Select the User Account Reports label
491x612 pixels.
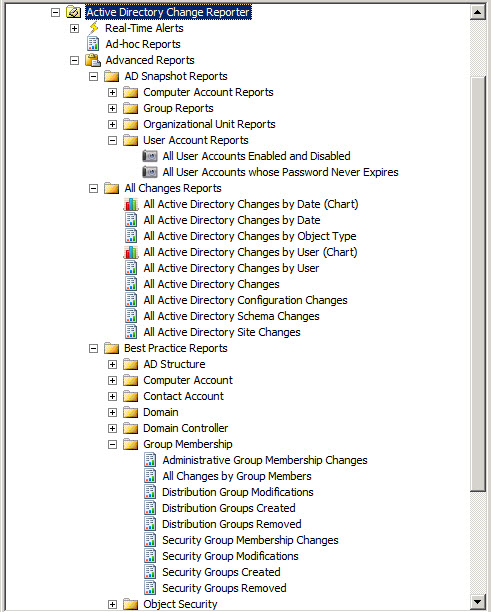(196, 140)
